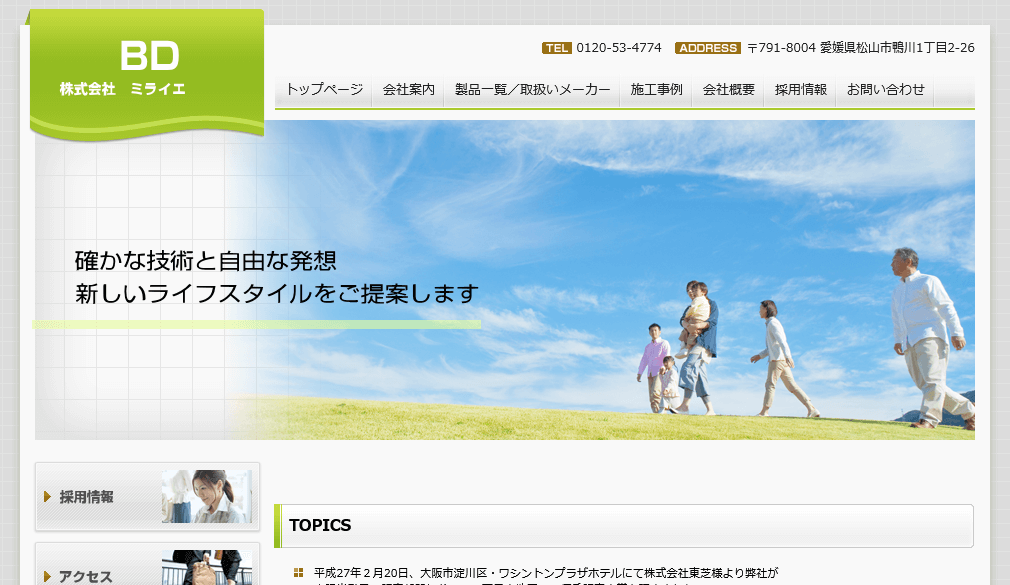This screenshot has width=1010, height=585.
Task: Click the headline 確かな技術と自由な発想
Action: click(x=206, y=261)
